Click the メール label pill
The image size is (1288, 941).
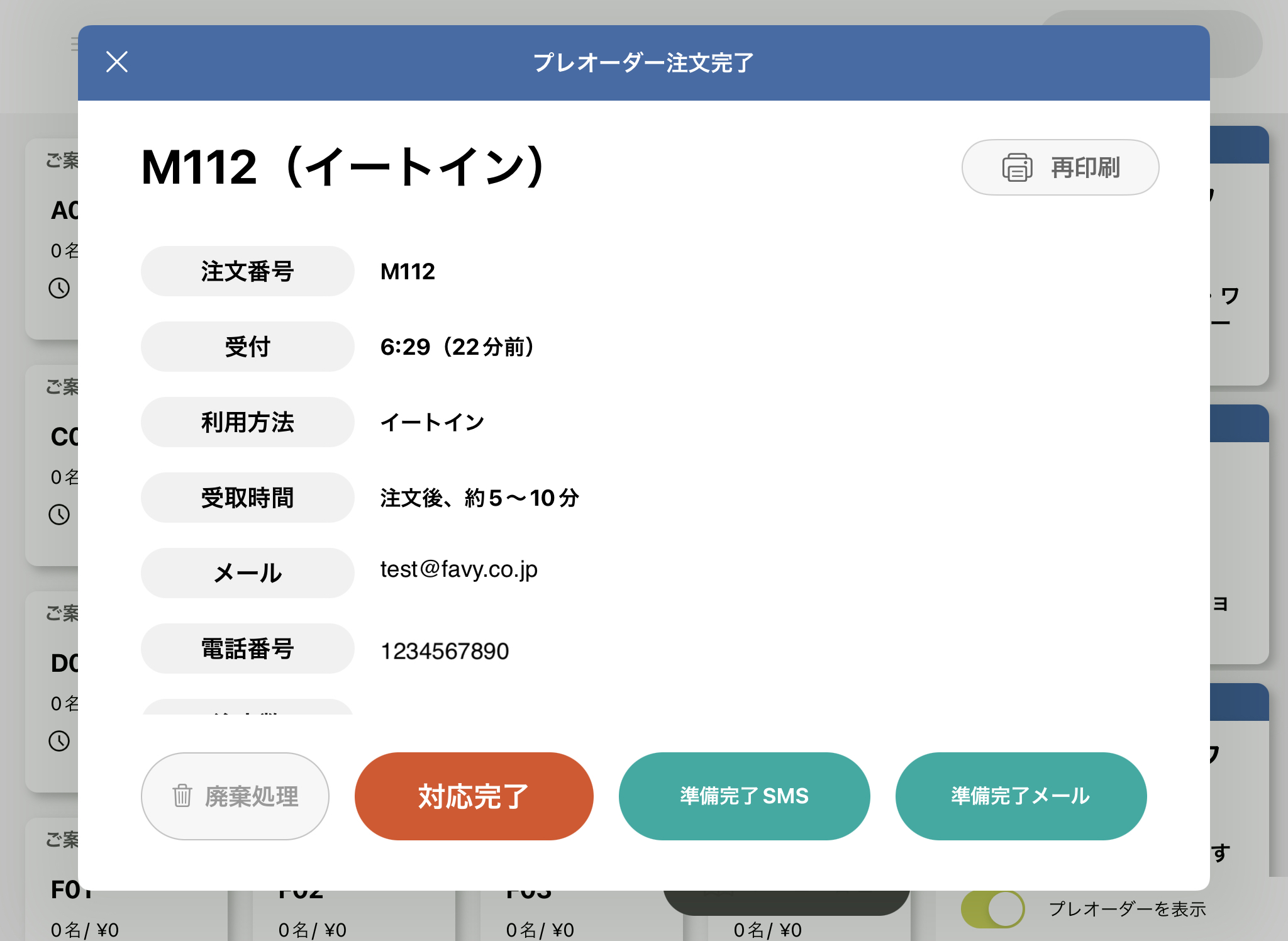(x=247, y=573)
